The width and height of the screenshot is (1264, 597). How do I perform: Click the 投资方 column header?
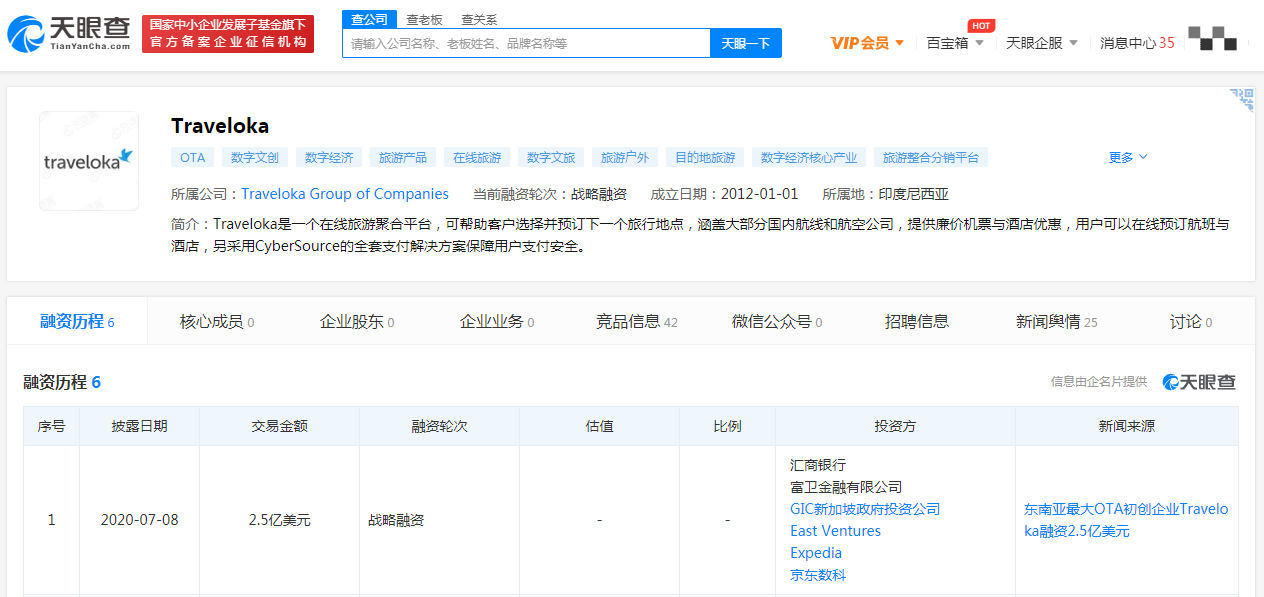[x=895, y=426]
